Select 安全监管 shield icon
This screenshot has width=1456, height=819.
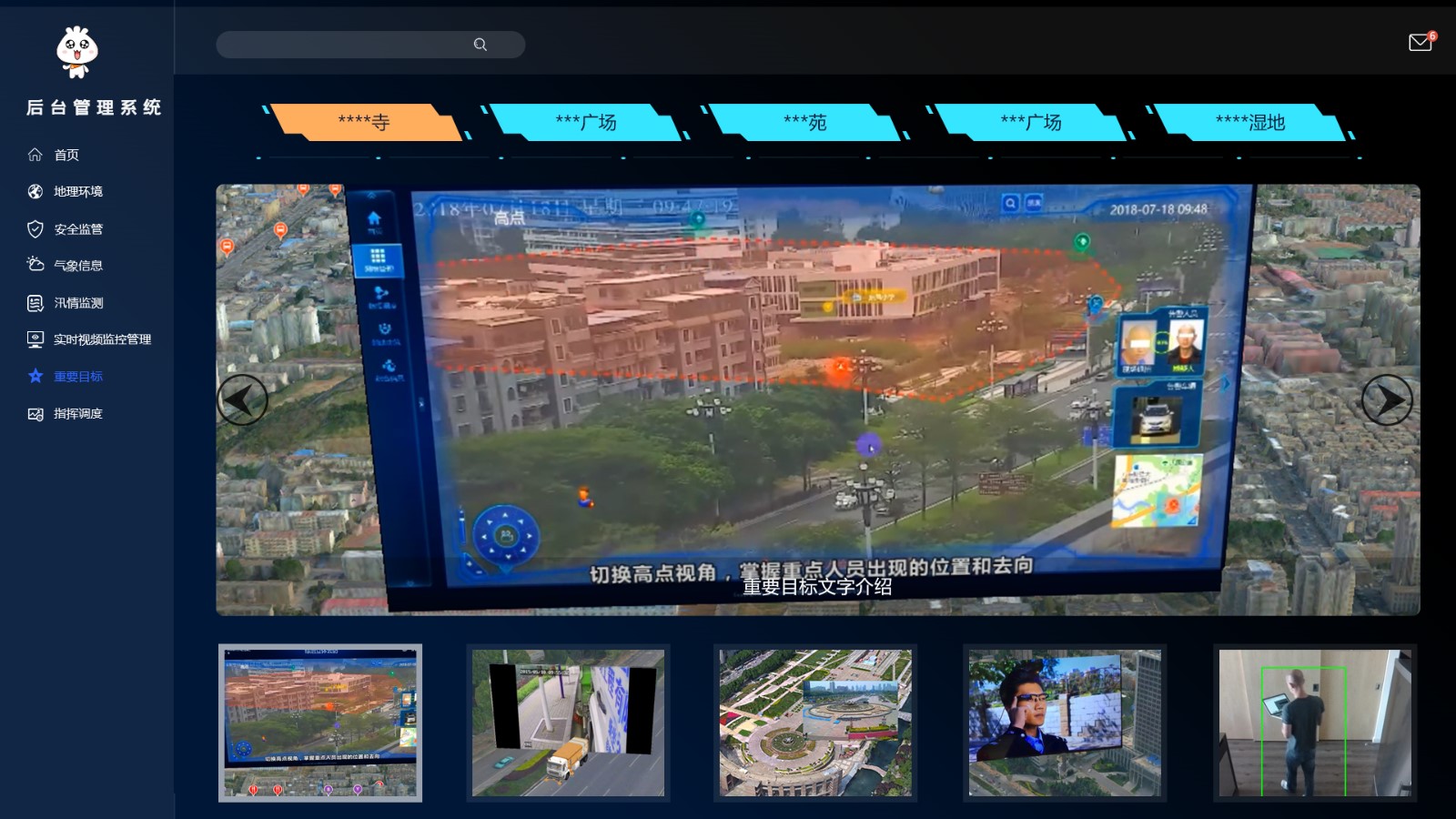point(35,229)
